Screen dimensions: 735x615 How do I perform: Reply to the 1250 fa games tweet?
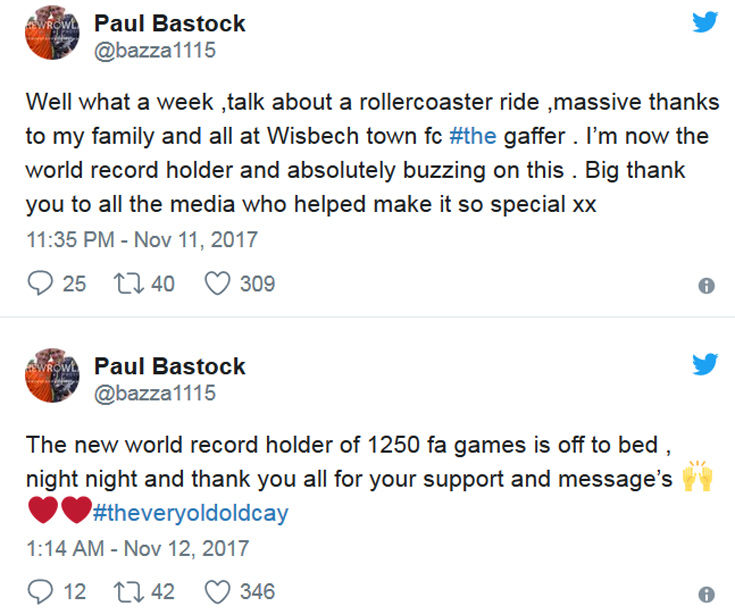click(40, 592)
